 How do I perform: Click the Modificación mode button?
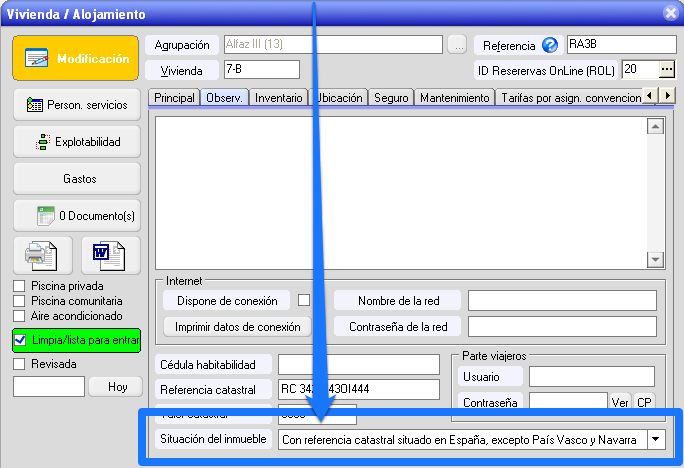pos(76,59)
